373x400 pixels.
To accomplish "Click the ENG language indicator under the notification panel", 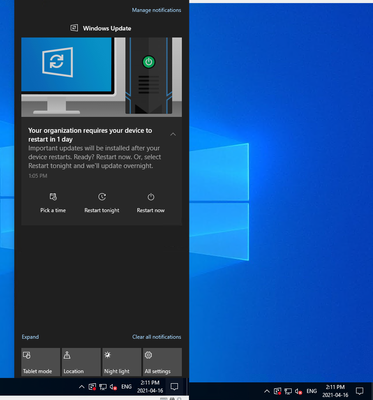I will tap(126, 387).
